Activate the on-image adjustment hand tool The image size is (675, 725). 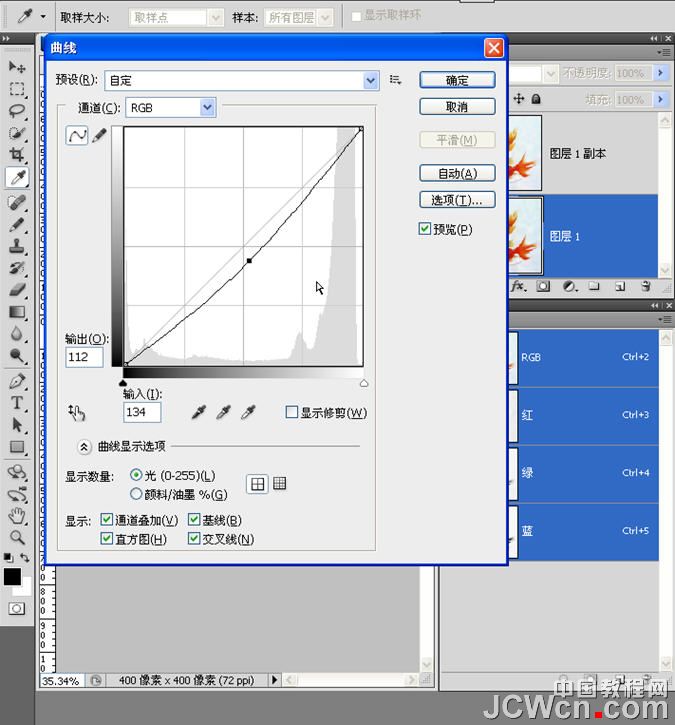pyautogui.click(x=76, y=412)
